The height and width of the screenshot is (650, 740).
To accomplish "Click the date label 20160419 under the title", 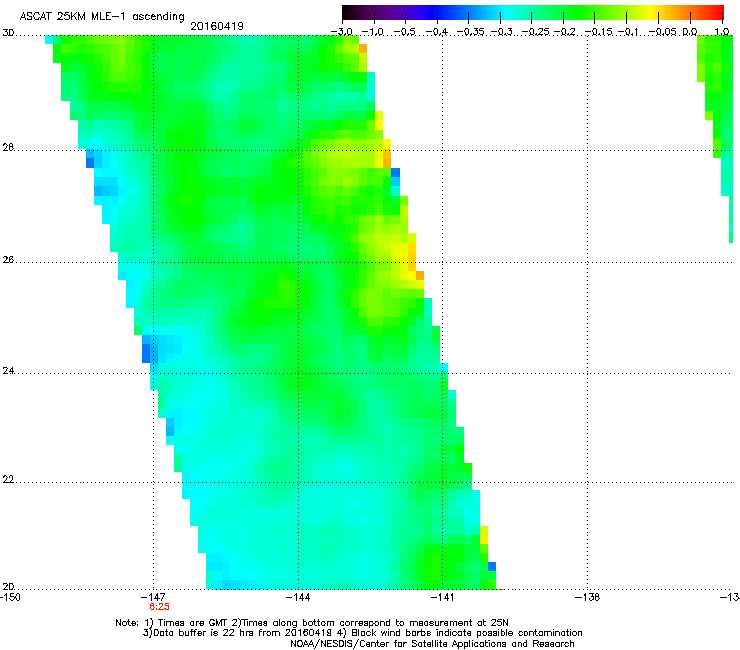I will [217, 26].
